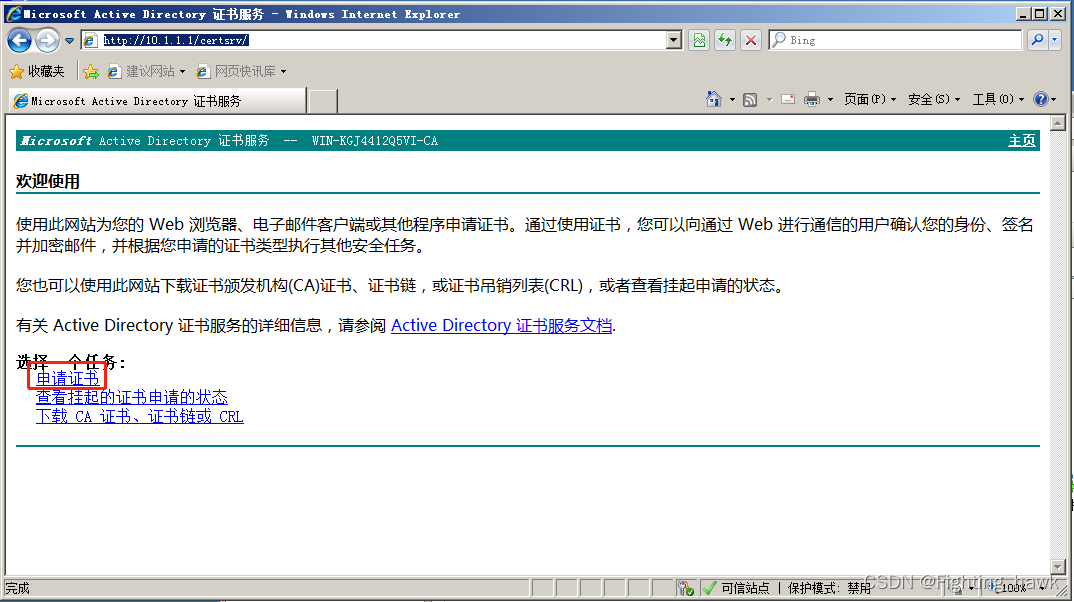Open the 页面(P) page menu
1074x602 pixels.
(x=869, y=99)
